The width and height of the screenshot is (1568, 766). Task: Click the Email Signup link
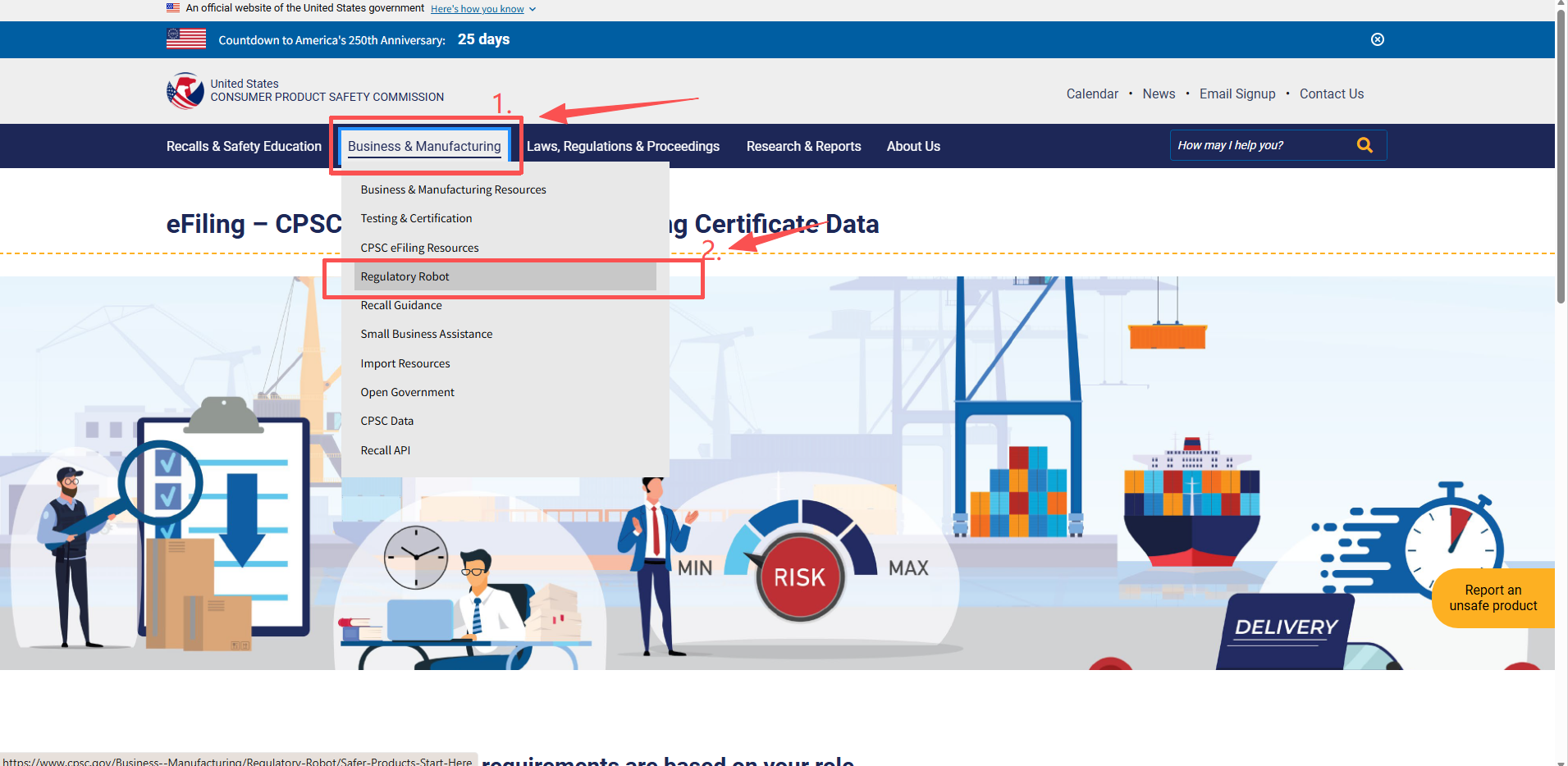1237,93
